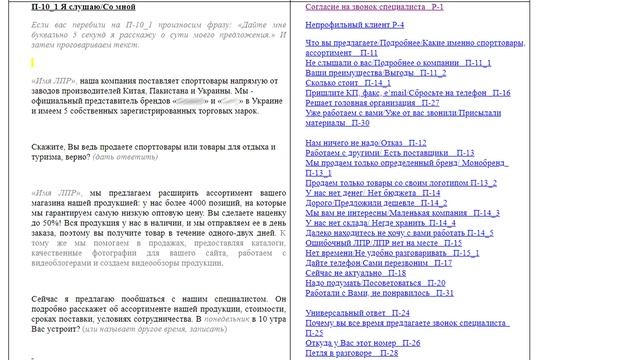Open 'Надо подумать/Посоветоваться П-20' link
640x360 pixels.
click(x=375, y=283)
